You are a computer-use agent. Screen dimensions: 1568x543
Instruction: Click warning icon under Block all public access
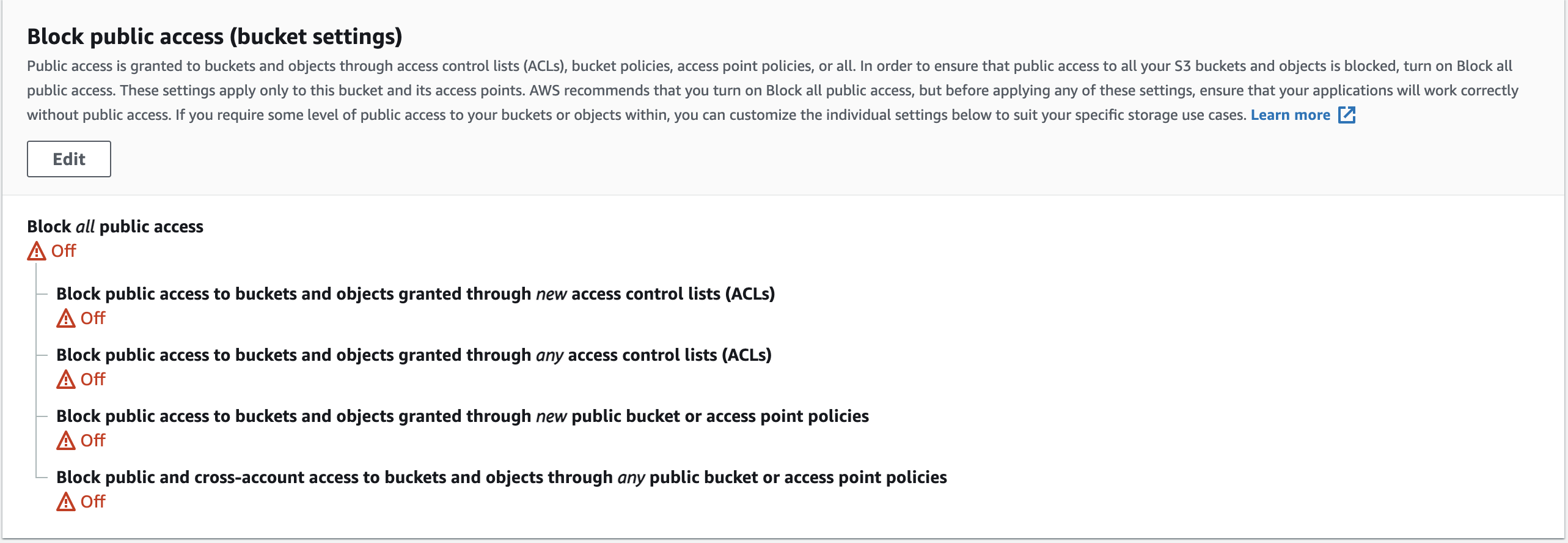37,251
